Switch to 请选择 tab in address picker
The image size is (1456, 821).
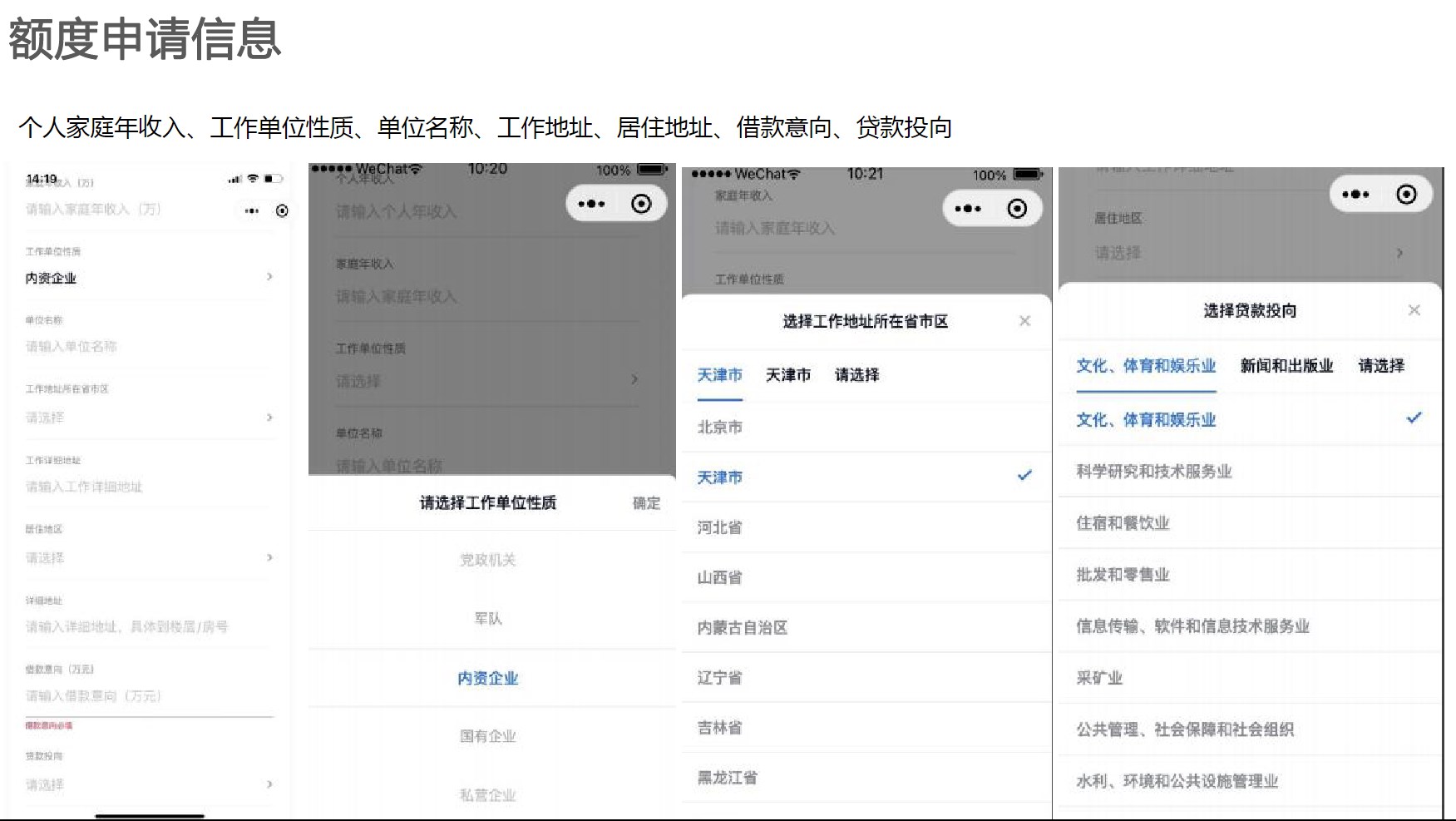point(856,375)
